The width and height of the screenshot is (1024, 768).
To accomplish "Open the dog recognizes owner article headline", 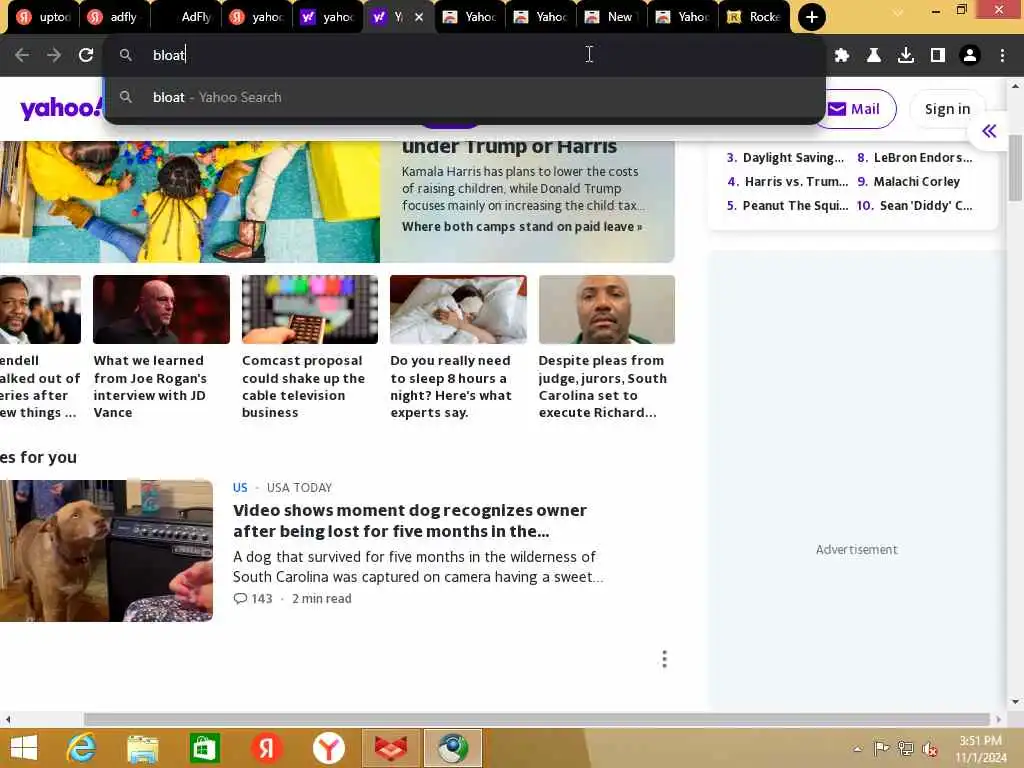I will point(409,520).
